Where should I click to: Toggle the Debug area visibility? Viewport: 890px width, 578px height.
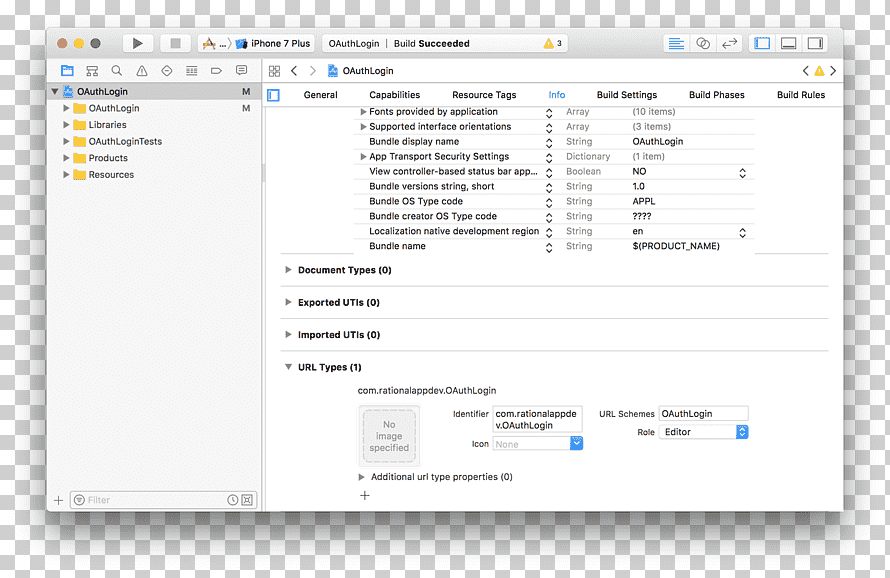788,43
